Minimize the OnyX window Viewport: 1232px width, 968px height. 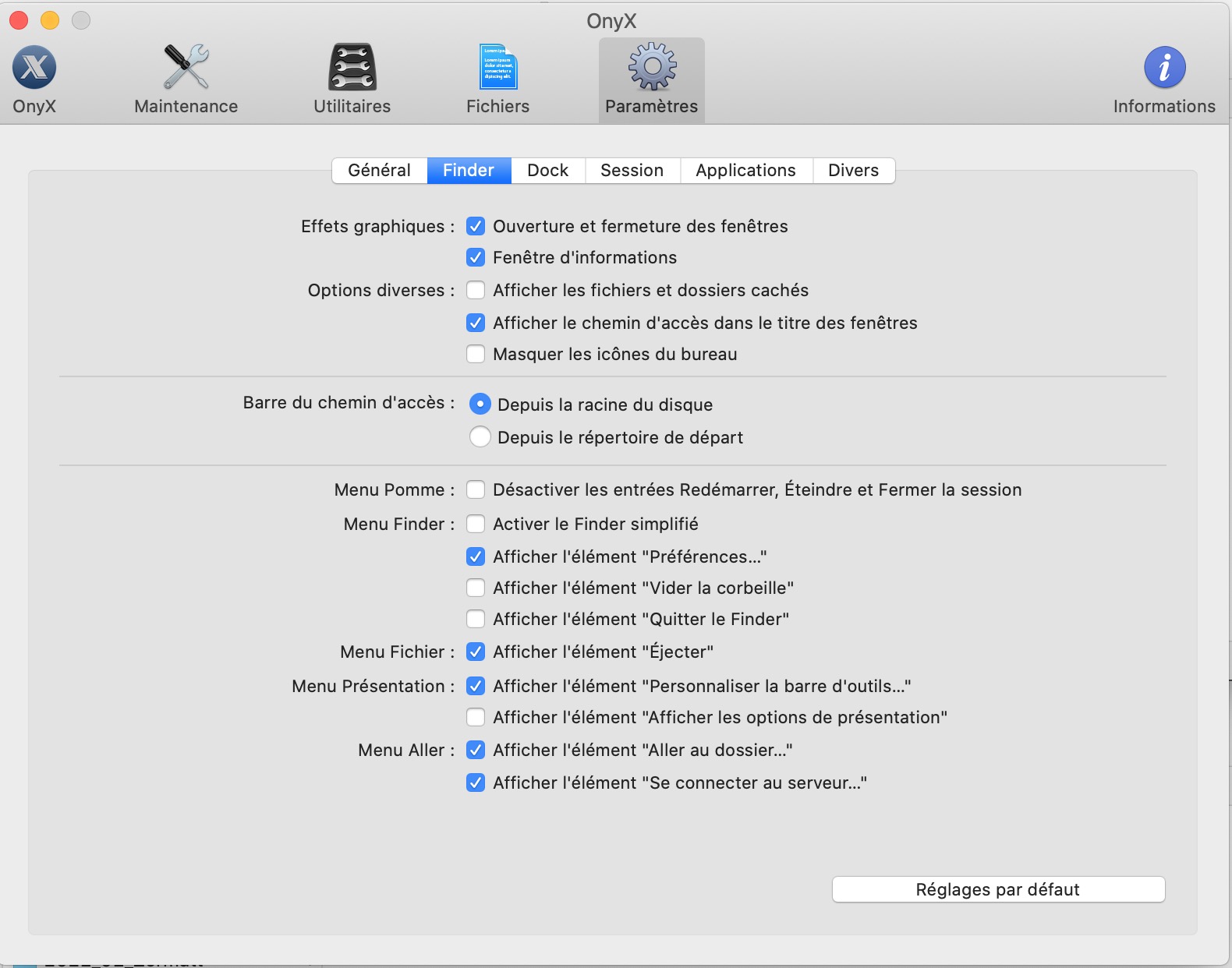click(x=50, y=20)
